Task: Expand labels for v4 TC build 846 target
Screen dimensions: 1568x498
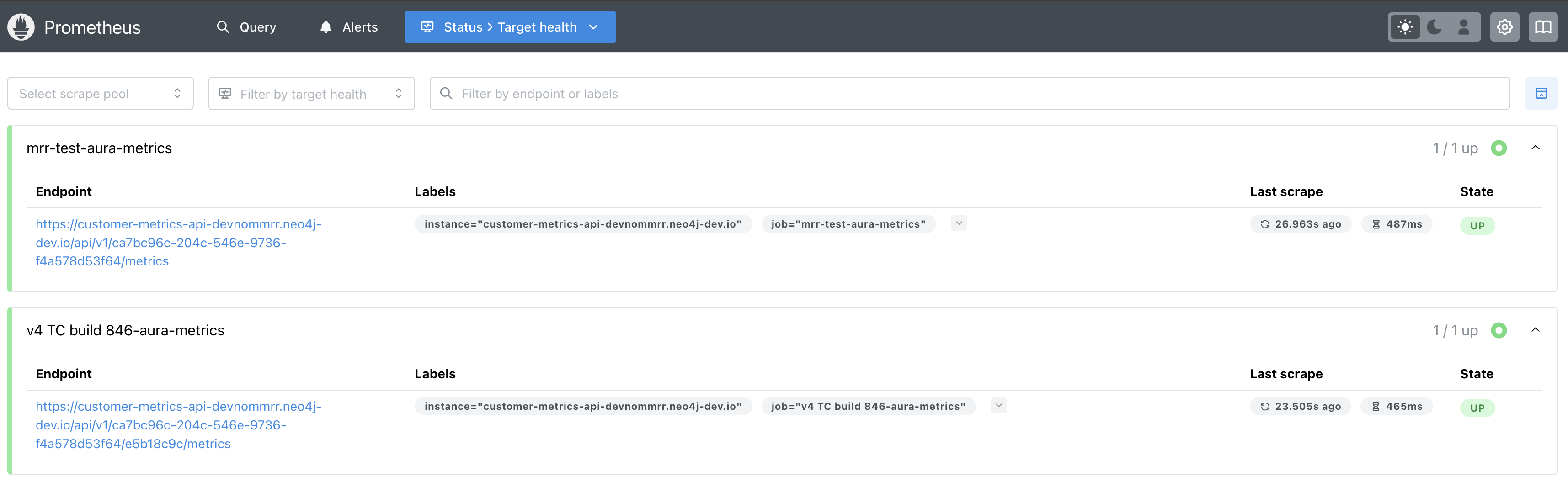Action: coord(999,406)
